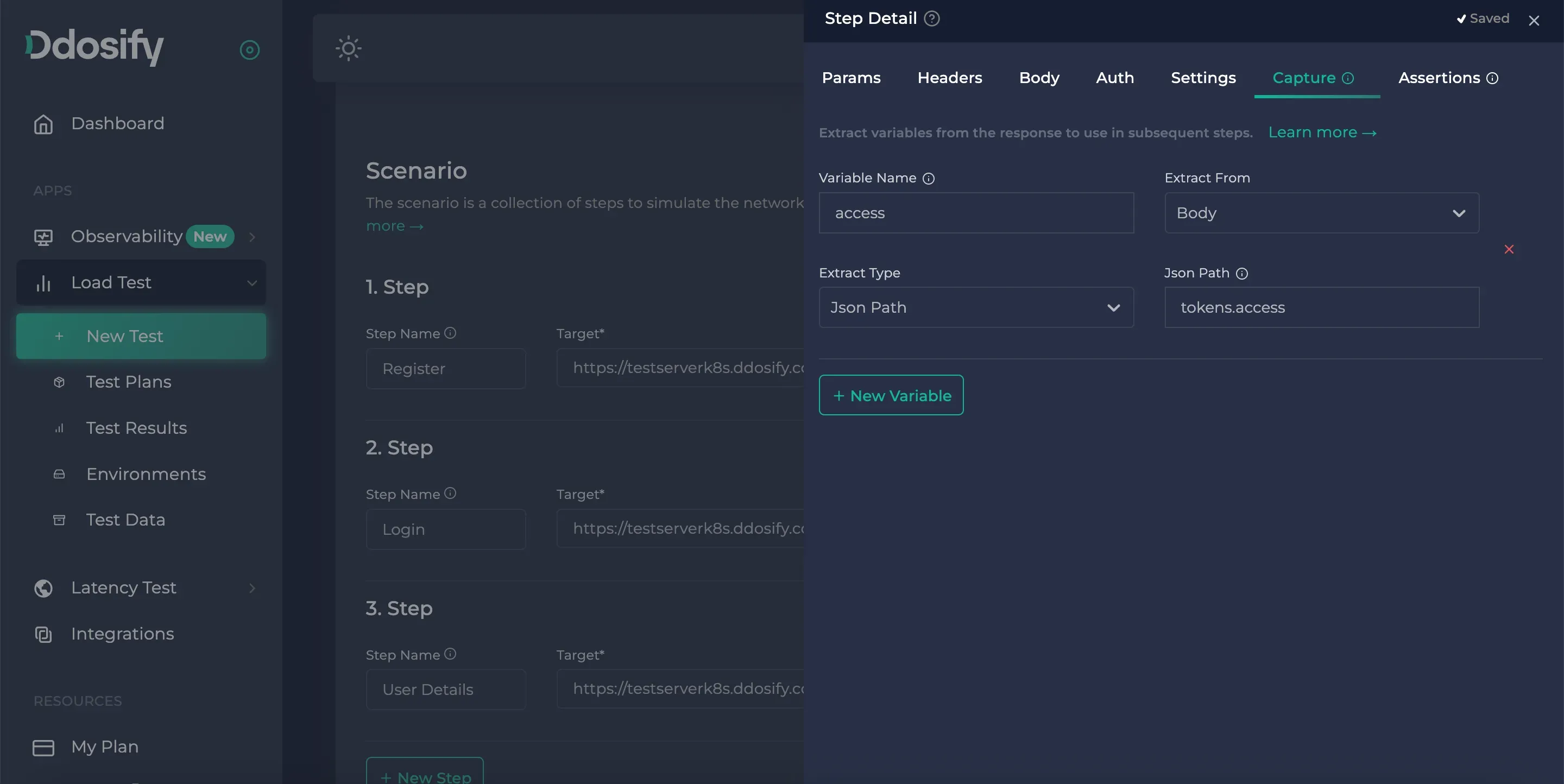
Task: Click the New Variable button
Action: [x=891, y=396]
